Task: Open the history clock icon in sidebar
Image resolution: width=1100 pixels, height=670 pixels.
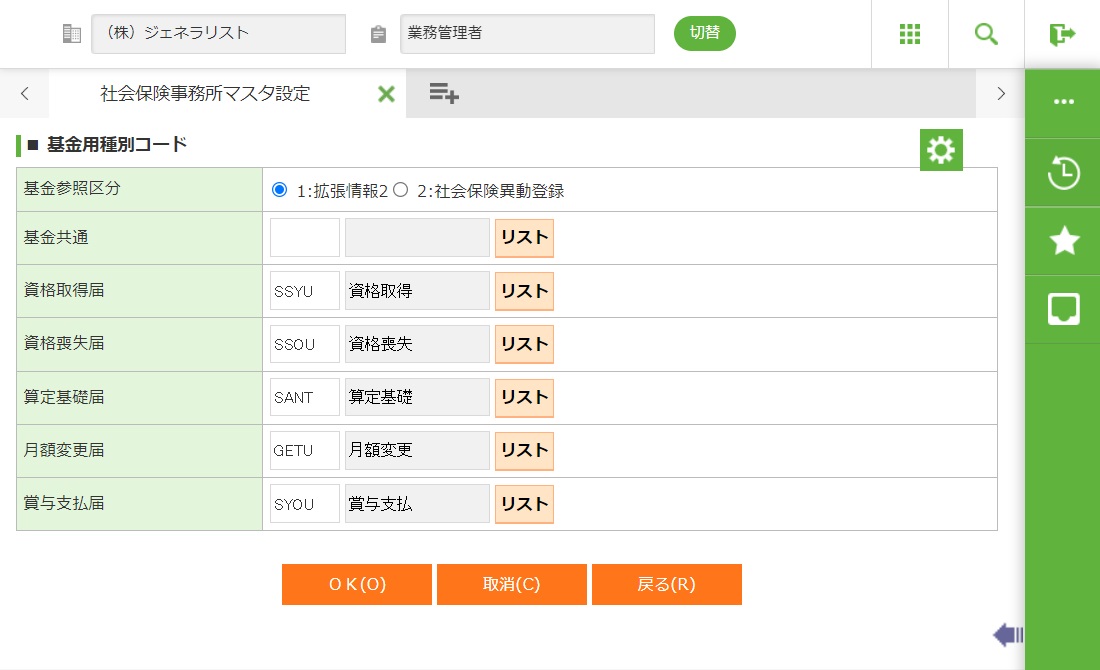Action: (x=1063, y=173)
